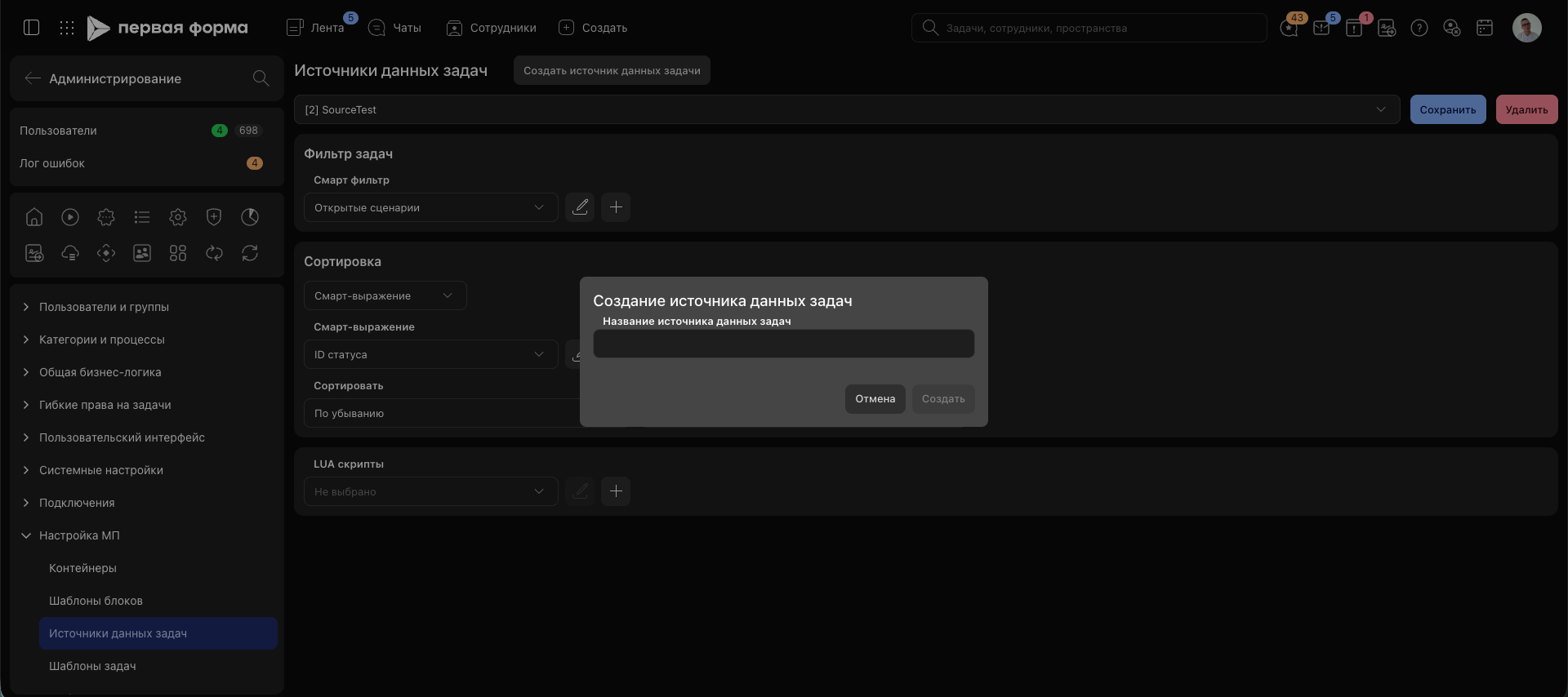Open starred chat notifications with 43 badge
The height and width of the screenshot is (697, 1568).
click(1290, 28)
